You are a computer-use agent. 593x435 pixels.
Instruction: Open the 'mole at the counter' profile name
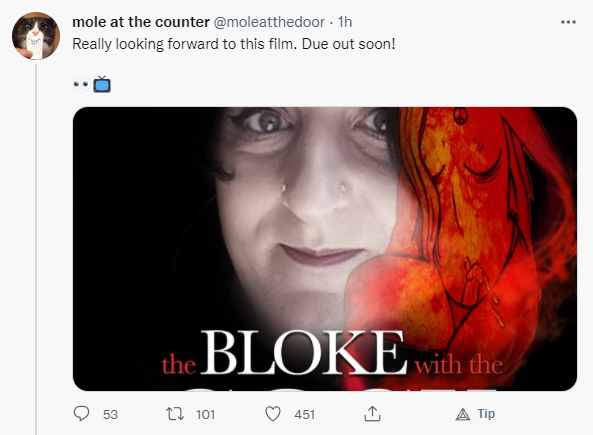pos(141,22)
